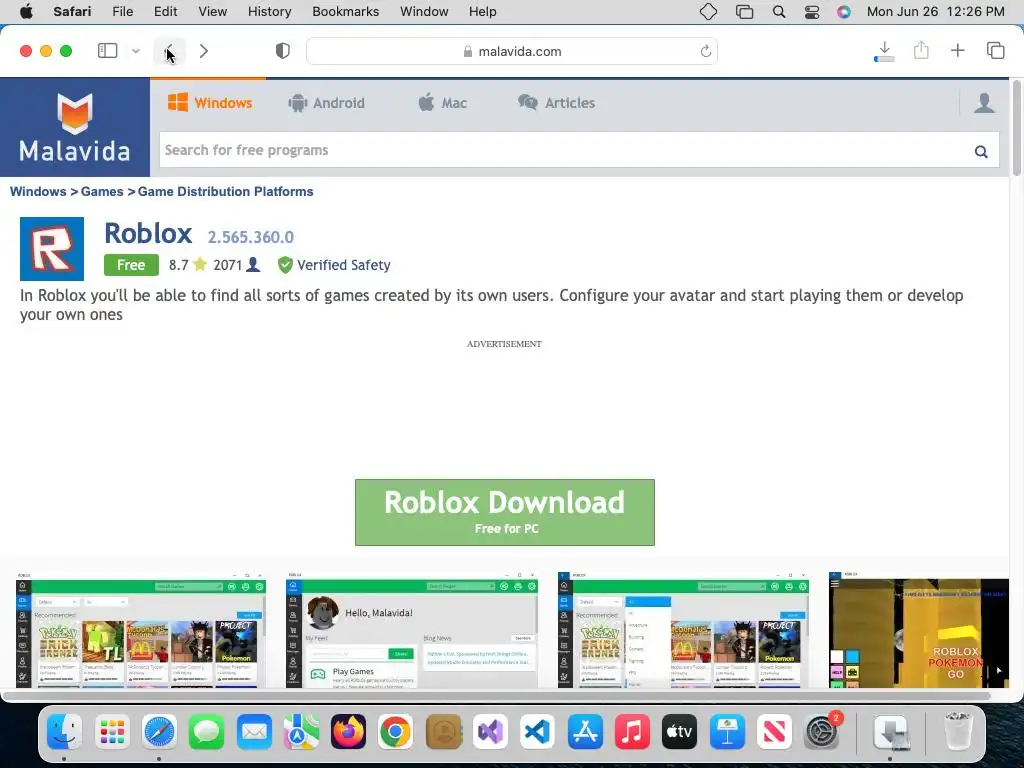Open the Window menu
This screenshot has width=1024, height=768.
(424, 11)
